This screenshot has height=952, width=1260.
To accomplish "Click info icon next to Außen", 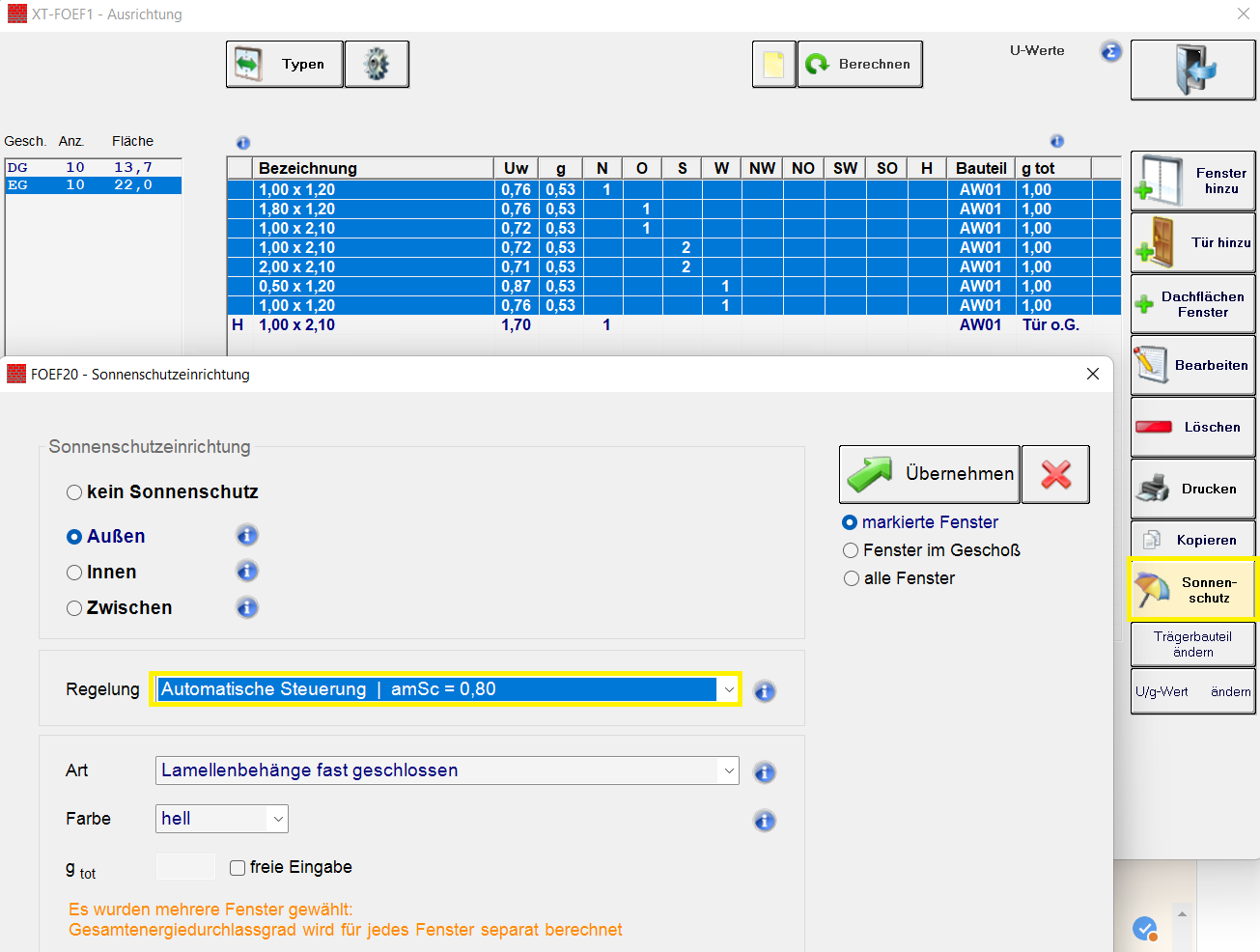I will pyautogui.click(x=247, y=535).
